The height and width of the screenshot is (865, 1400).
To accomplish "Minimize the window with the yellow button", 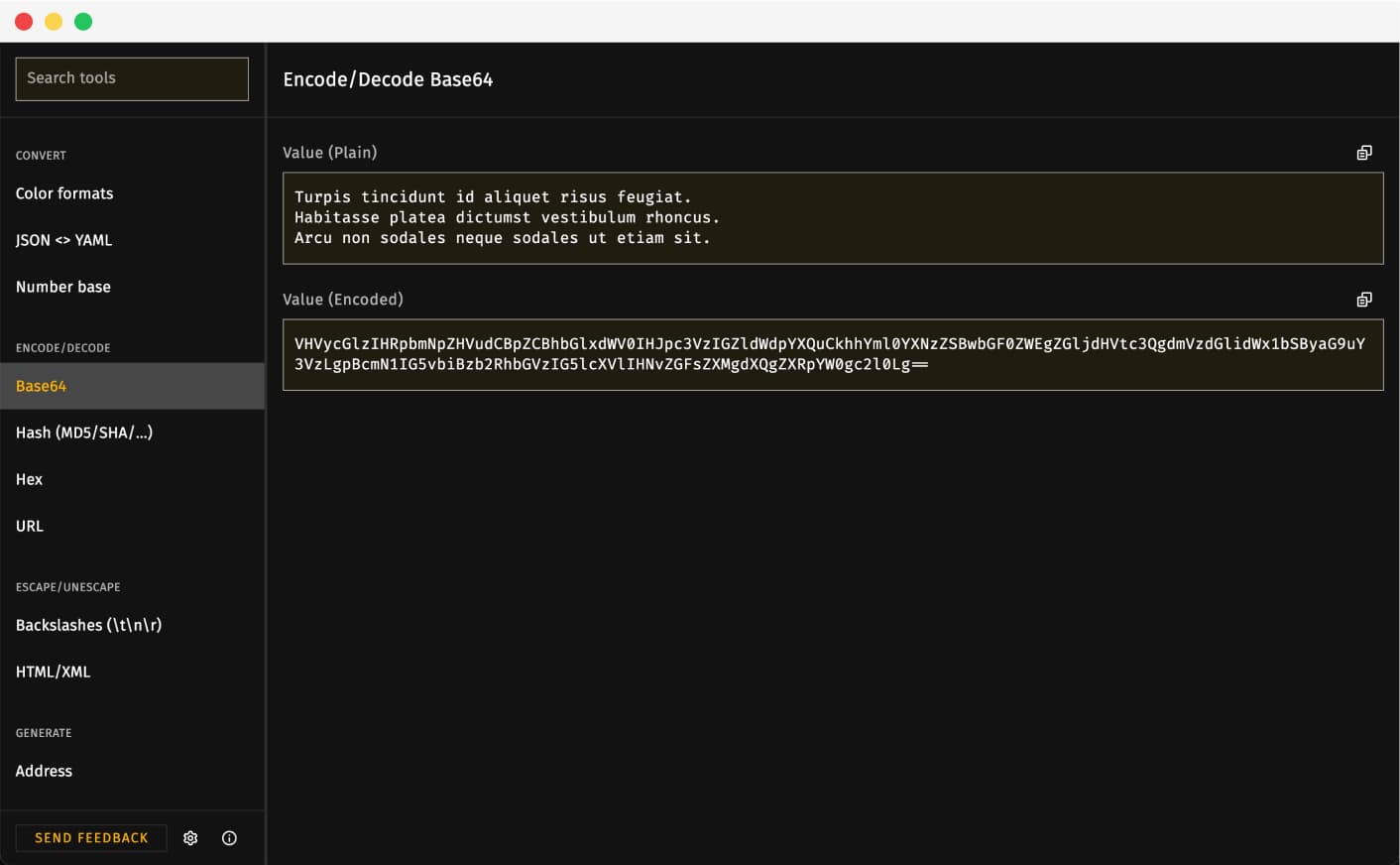I will pyautogui.click(x=54, y=21).
